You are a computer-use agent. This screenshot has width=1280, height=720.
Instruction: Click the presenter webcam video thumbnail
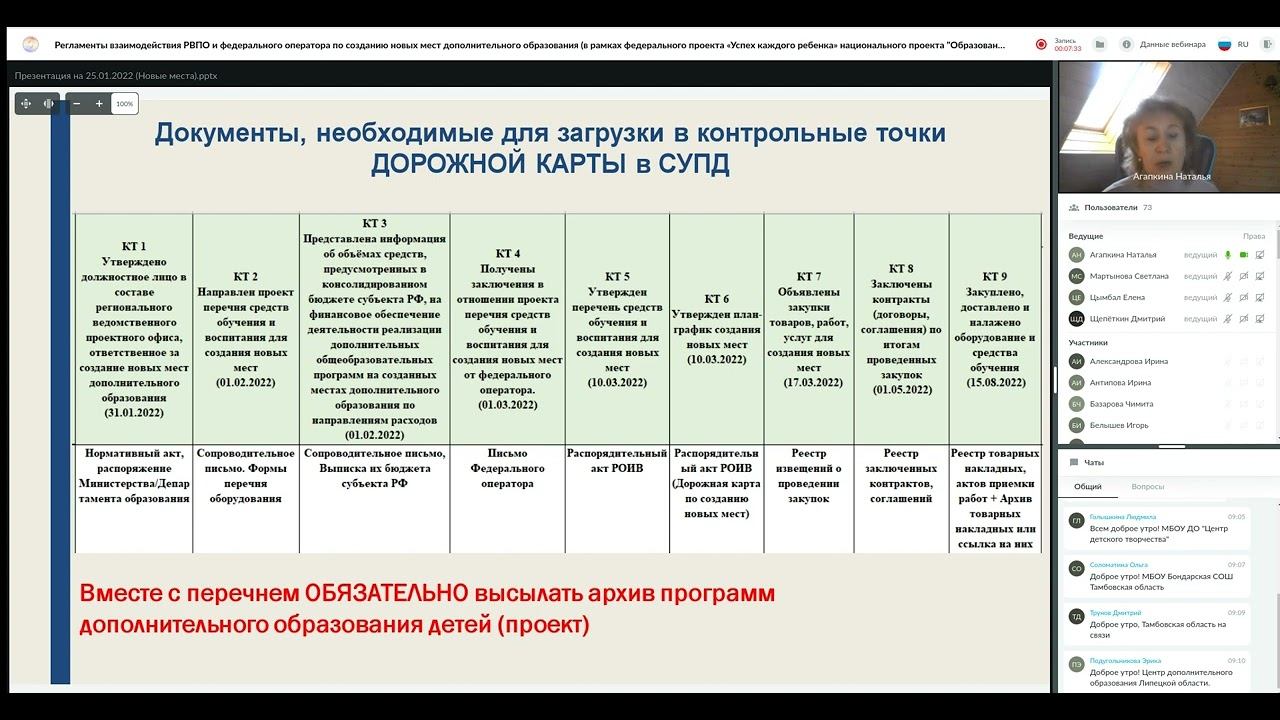click(1169, 127)
